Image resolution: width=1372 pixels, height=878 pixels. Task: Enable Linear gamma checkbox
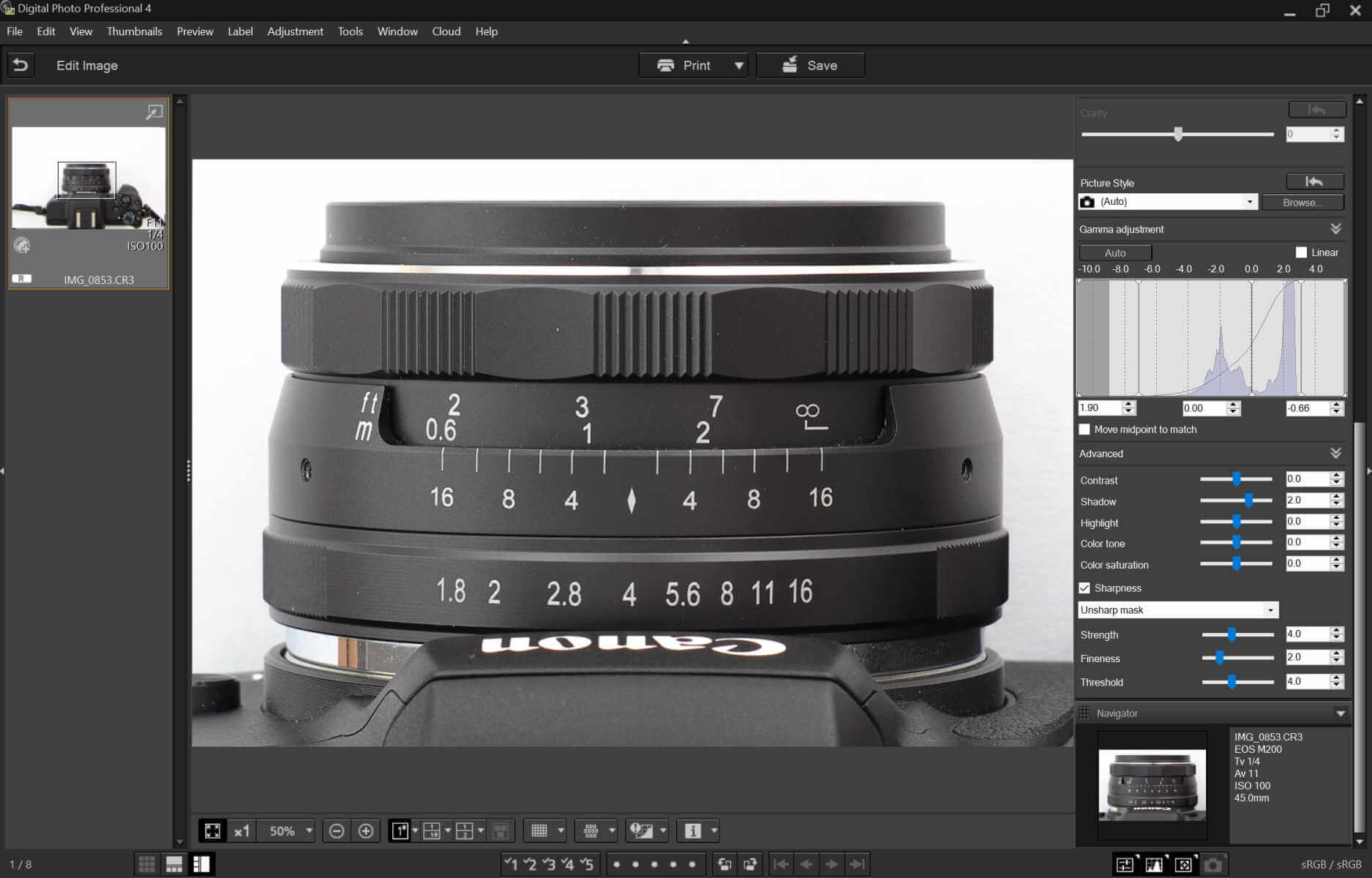coord(1301,252)
